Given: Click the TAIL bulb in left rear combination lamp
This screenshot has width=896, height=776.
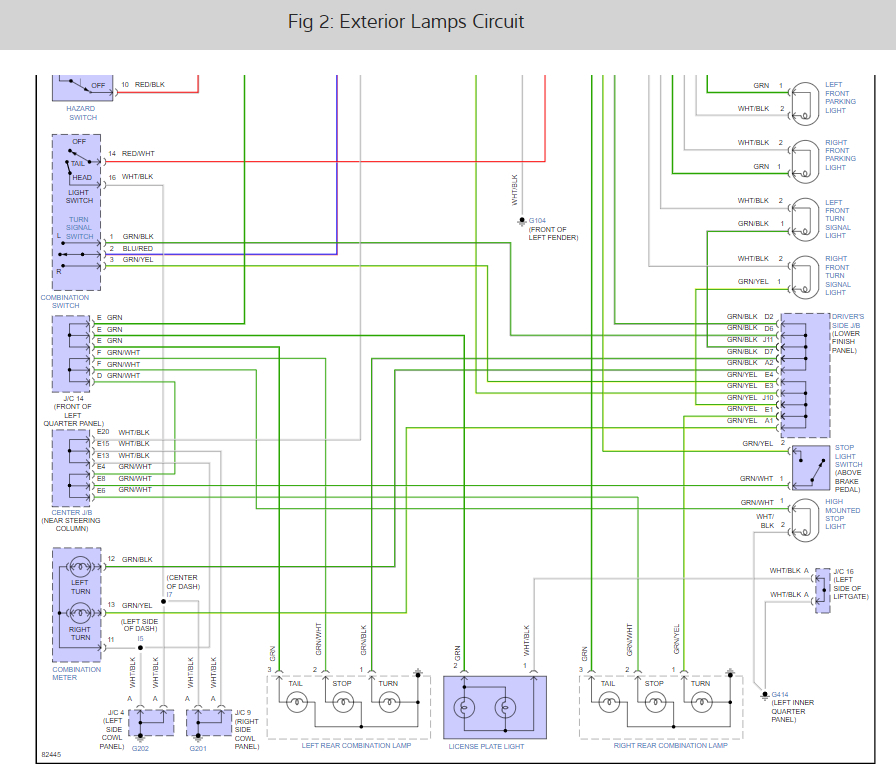Looking at the screenshot, I should (x=297, y=702).
